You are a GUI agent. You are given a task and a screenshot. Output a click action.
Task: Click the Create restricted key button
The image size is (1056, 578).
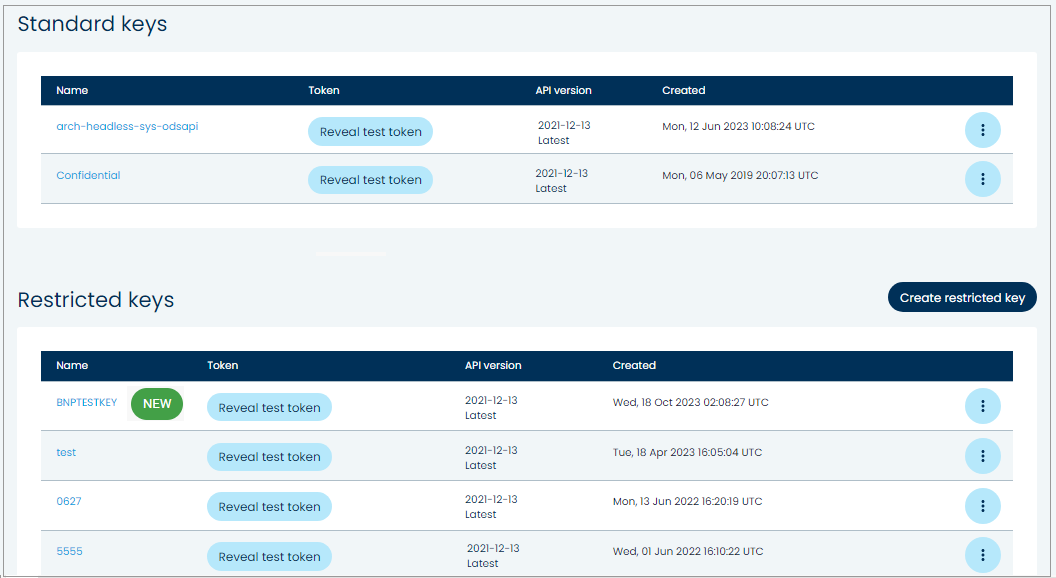tap(962, 297)
